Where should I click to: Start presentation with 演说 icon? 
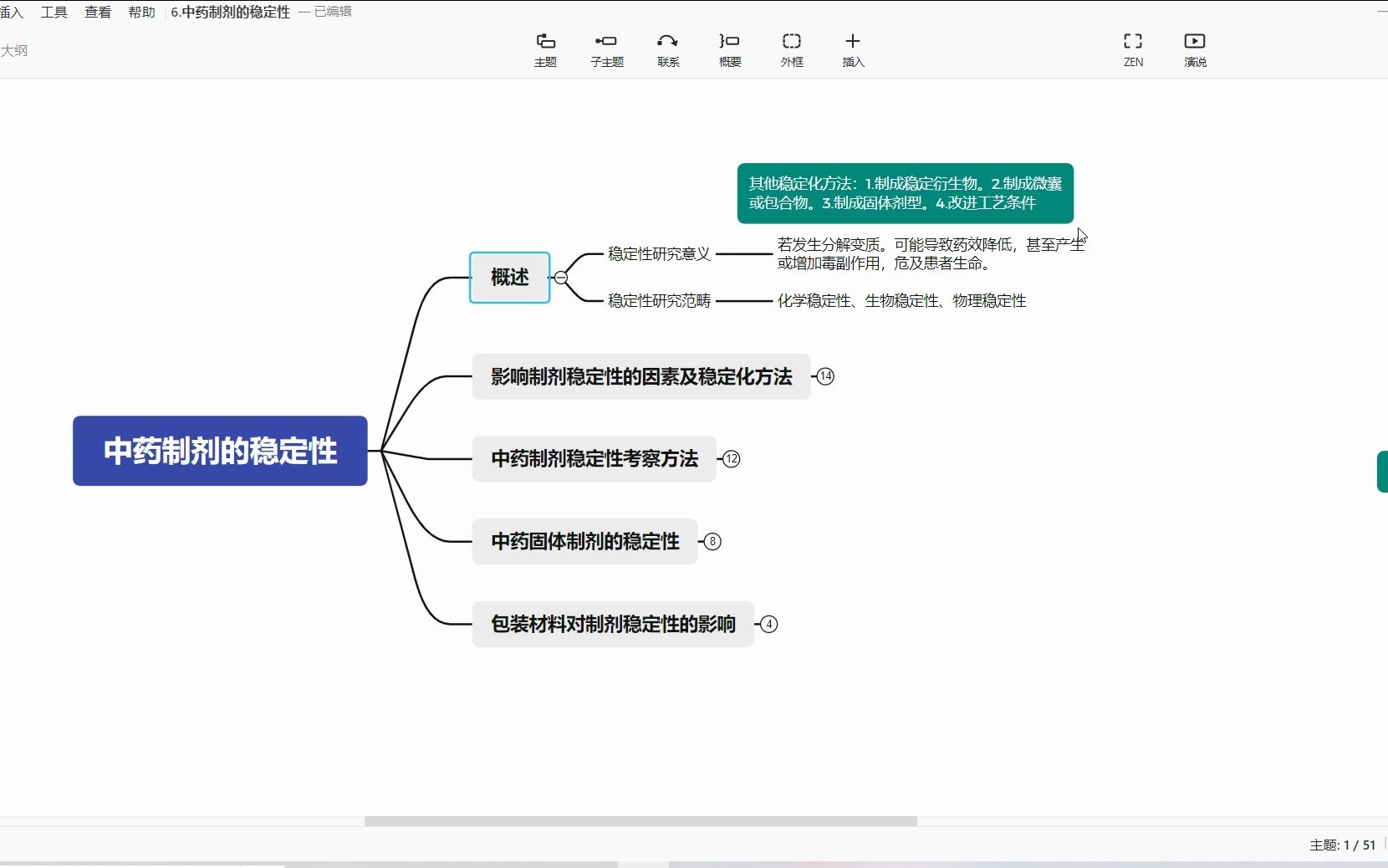pos(1195,50)
